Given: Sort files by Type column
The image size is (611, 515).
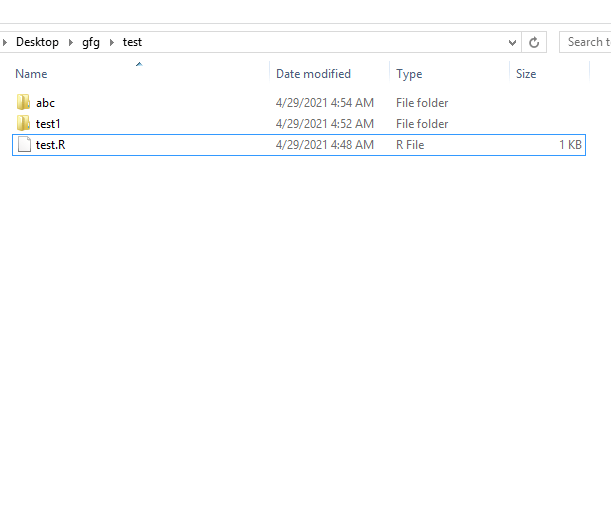Looking at the screenshot, I should click(x=409, y=74).
